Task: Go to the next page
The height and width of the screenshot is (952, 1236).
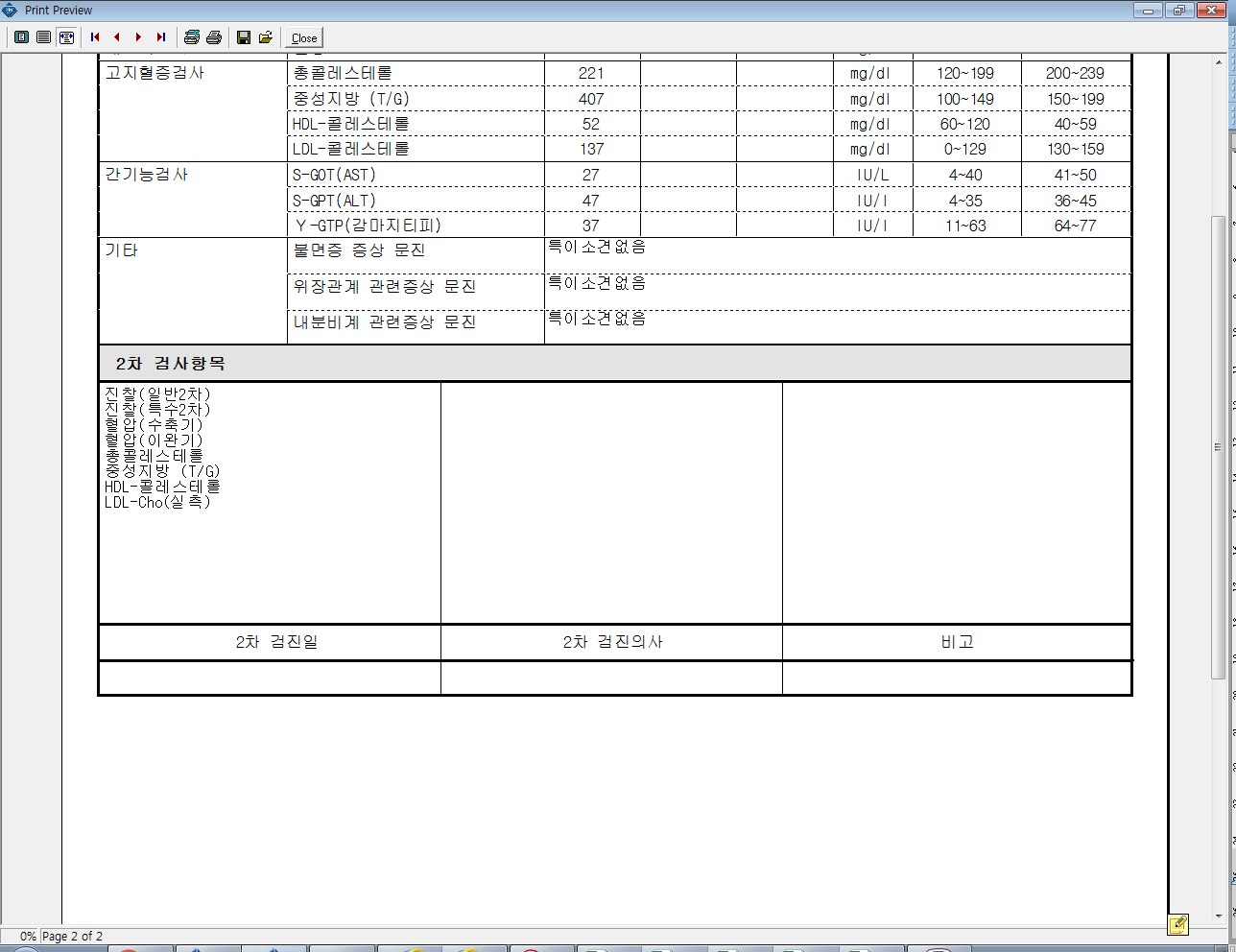Action: click(139, 37)
